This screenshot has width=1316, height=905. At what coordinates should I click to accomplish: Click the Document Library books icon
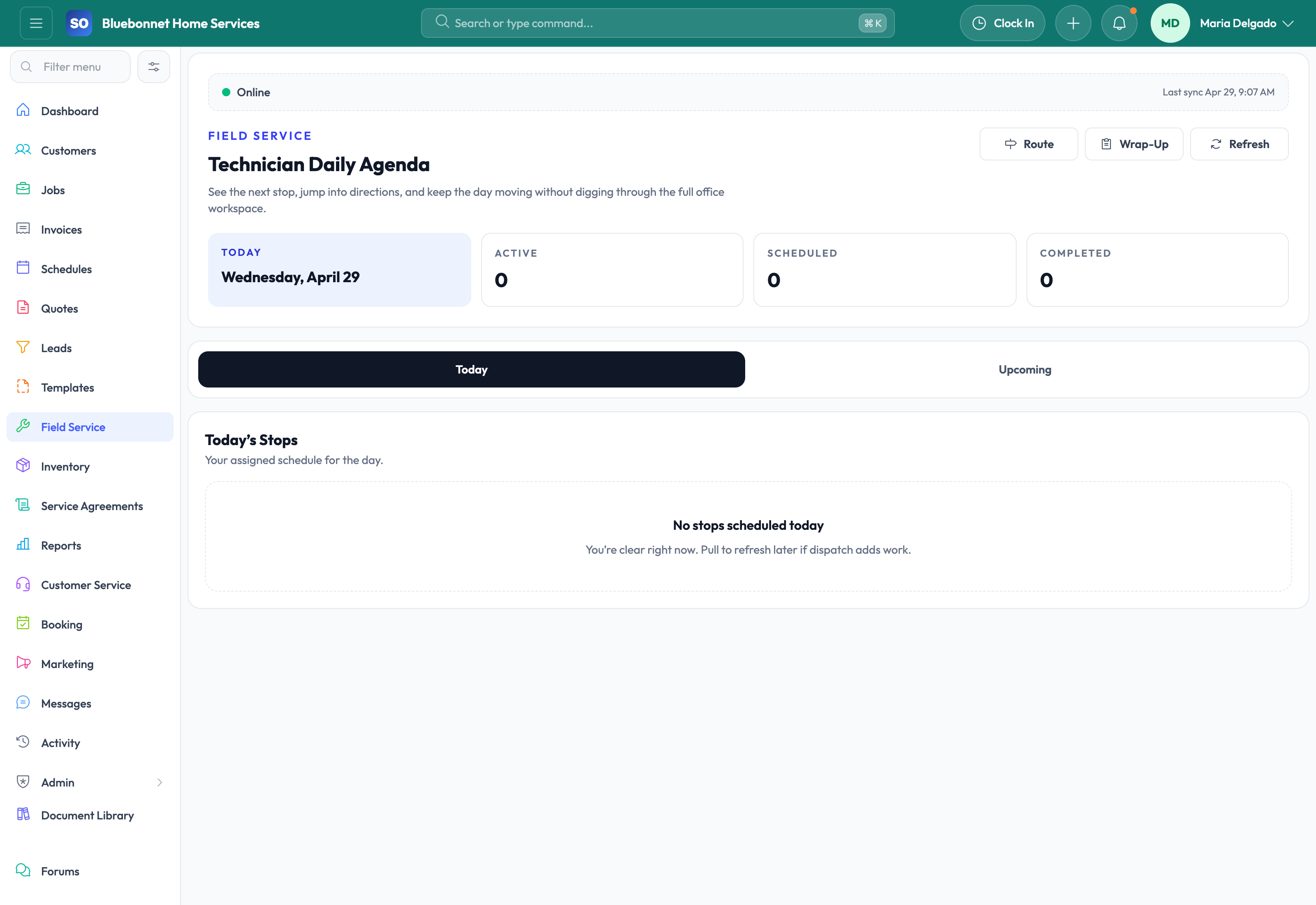coord(23,814)
